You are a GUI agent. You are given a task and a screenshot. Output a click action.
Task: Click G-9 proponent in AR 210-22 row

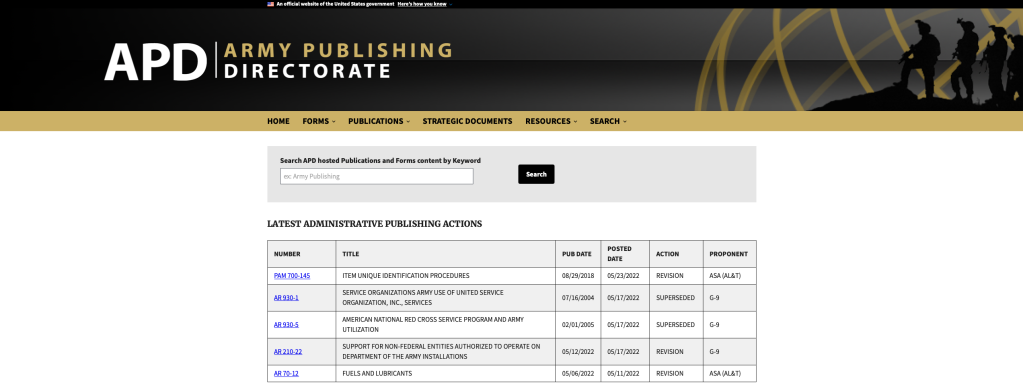pos(729,352)
